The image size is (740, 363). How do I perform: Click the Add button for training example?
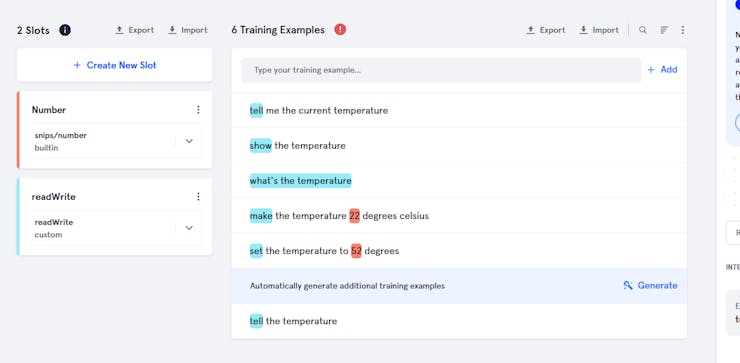(x=662, y=69)
